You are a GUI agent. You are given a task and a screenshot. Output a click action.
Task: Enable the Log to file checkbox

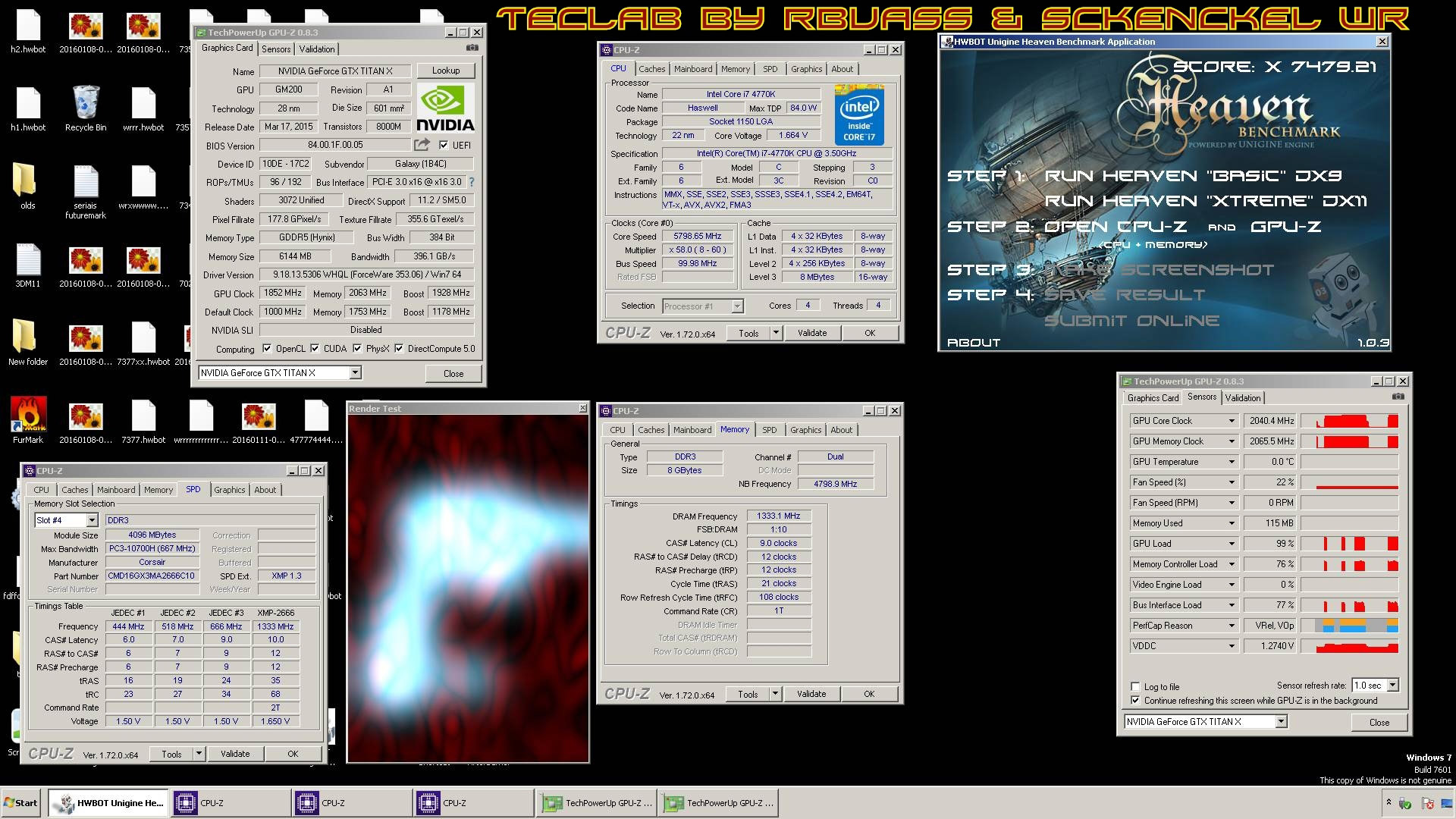(x=1135, y=686)
